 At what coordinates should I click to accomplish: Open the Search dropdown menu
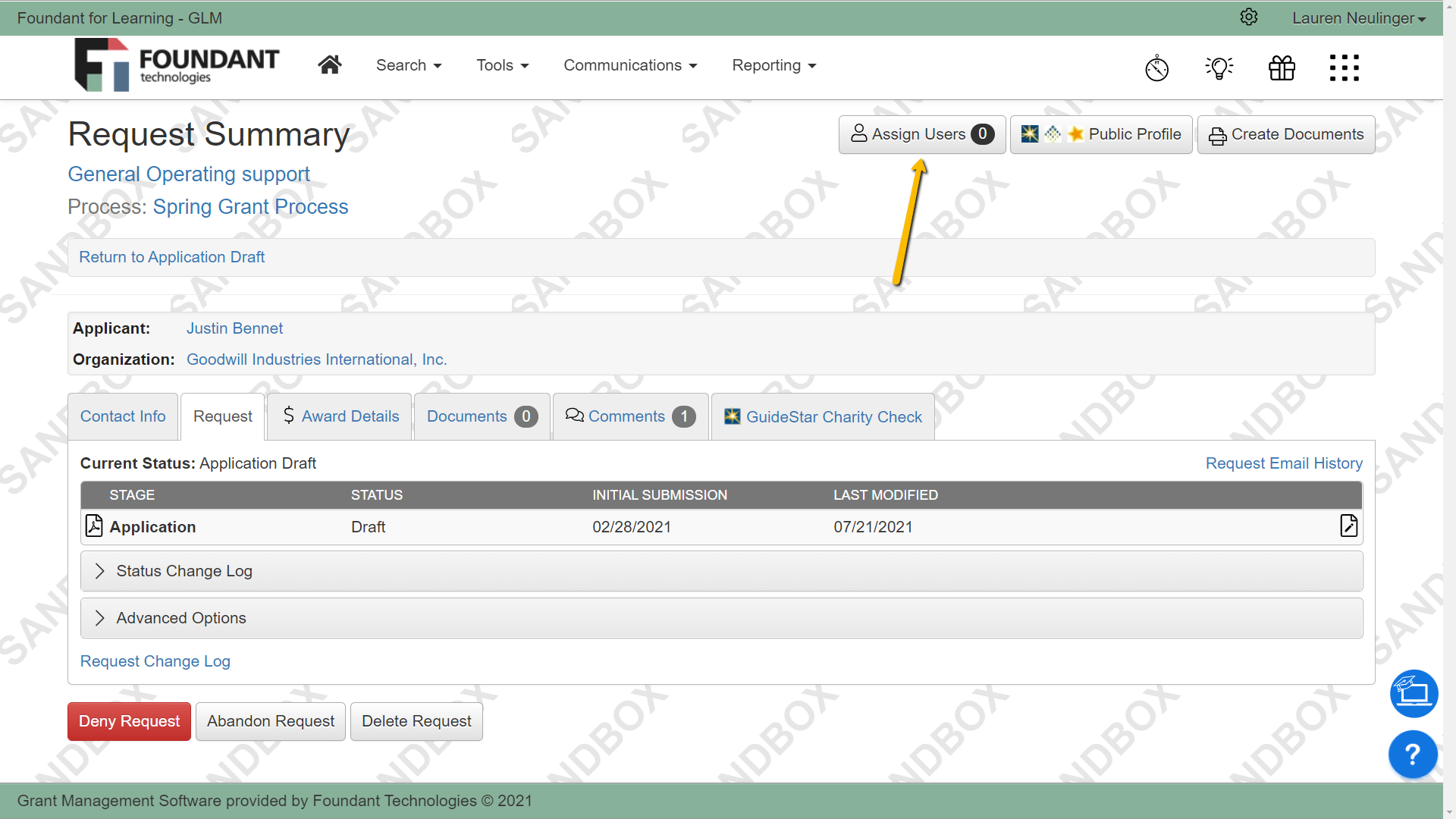(409, 65)
